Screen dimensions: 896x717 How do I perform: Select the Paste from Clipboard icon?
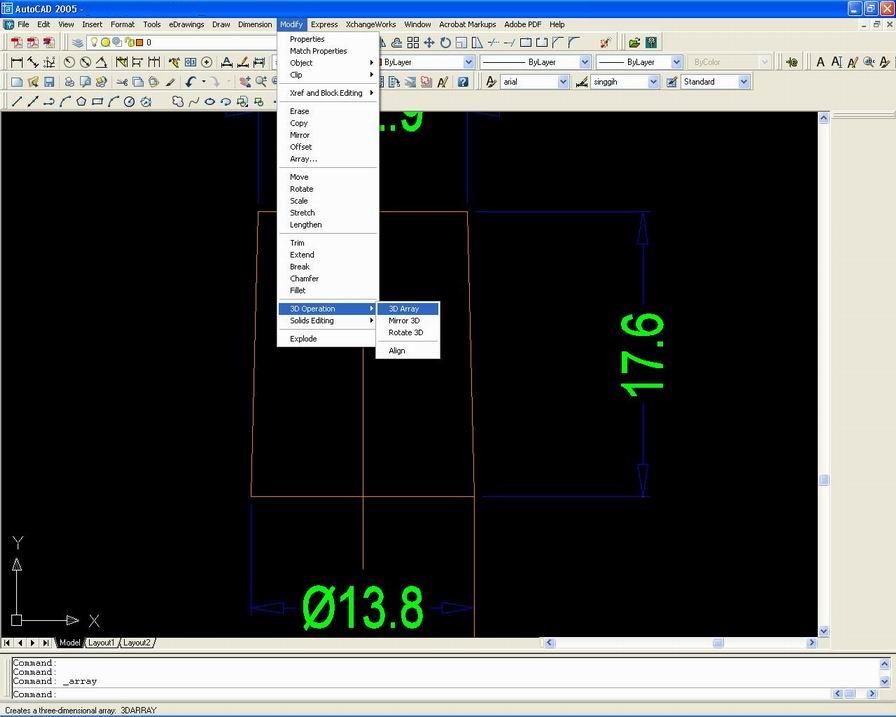point(152,82)
